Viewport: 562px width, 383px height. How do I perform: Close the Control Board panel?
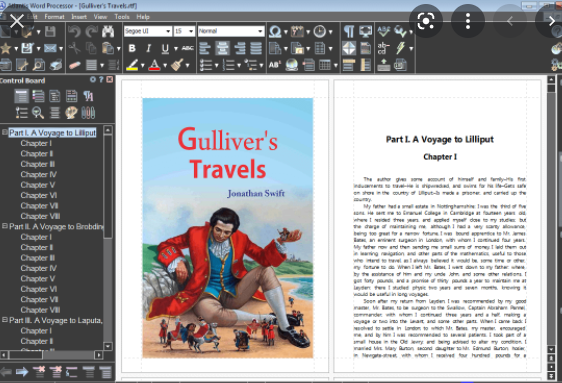[110, 80]
